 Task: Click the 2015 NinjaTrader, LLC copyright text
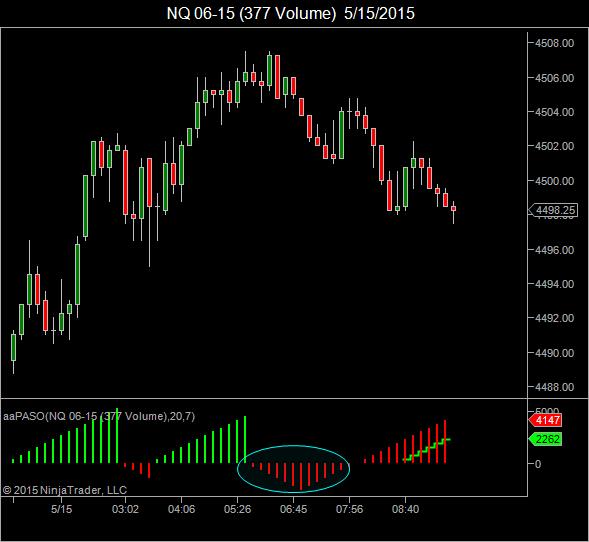click(x=65, y=490)
